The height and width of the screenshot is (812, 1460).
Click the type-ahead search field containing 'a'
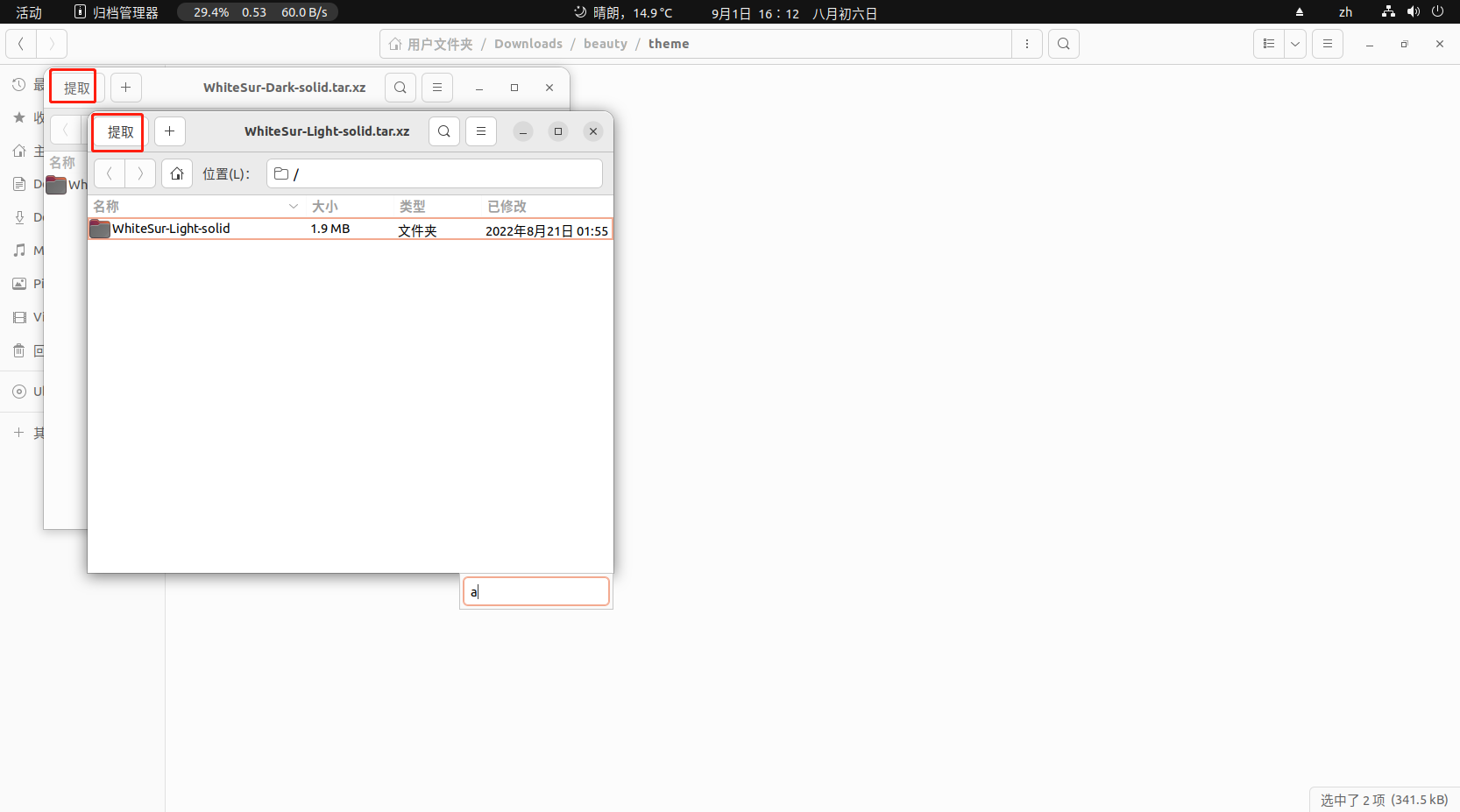[x=536, y=591]
